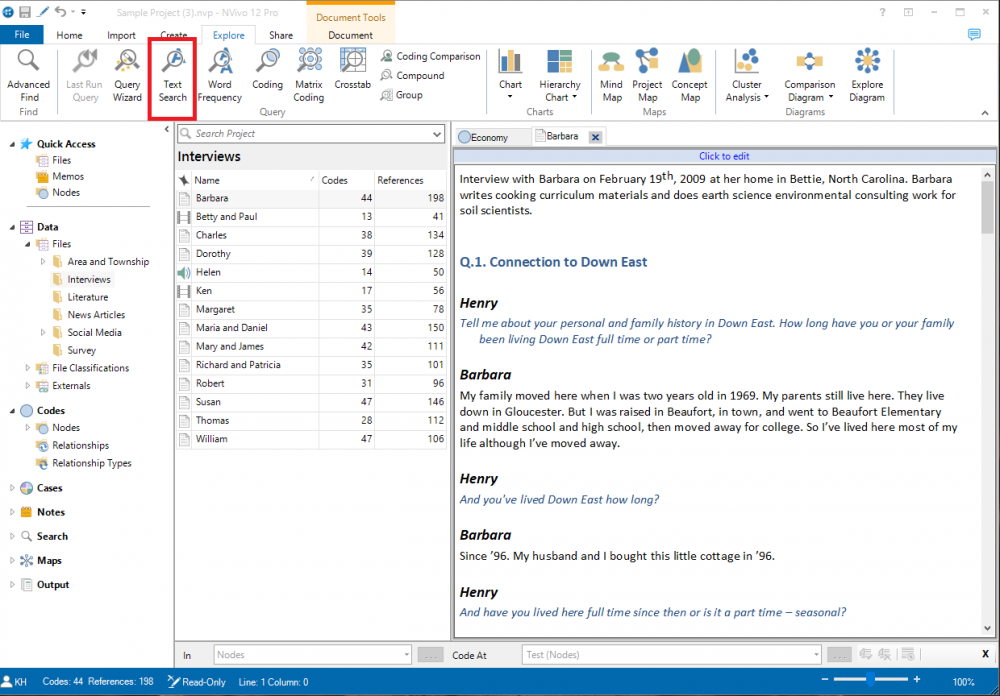
Task: Click the Undo arrow in title bar
Action: [x=60, y=12]
